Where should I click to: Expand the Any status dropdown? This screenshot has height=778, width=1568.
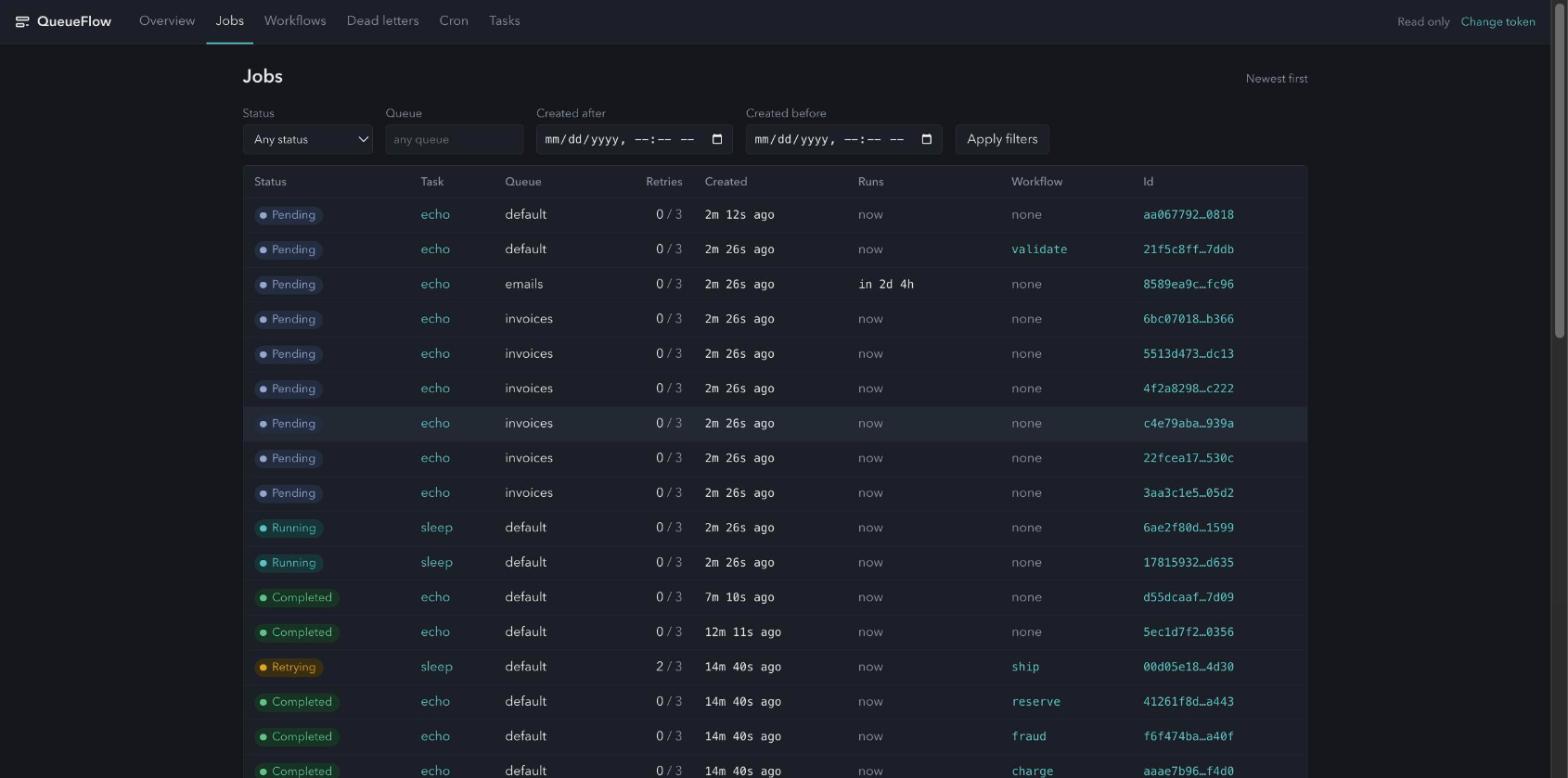click(308, 139)
